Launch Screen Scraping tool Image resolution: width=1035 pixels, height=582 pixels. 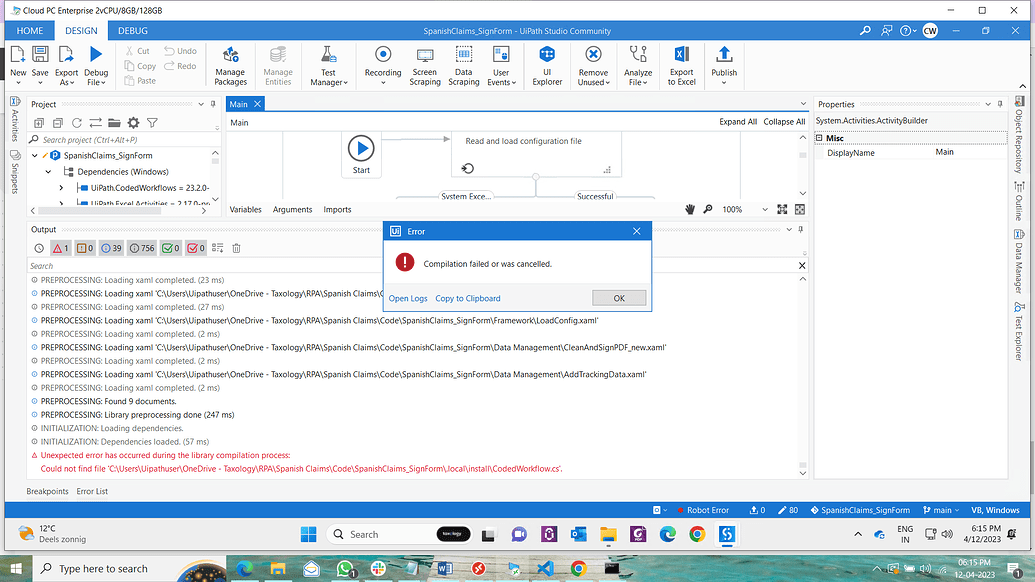point(424,65)
